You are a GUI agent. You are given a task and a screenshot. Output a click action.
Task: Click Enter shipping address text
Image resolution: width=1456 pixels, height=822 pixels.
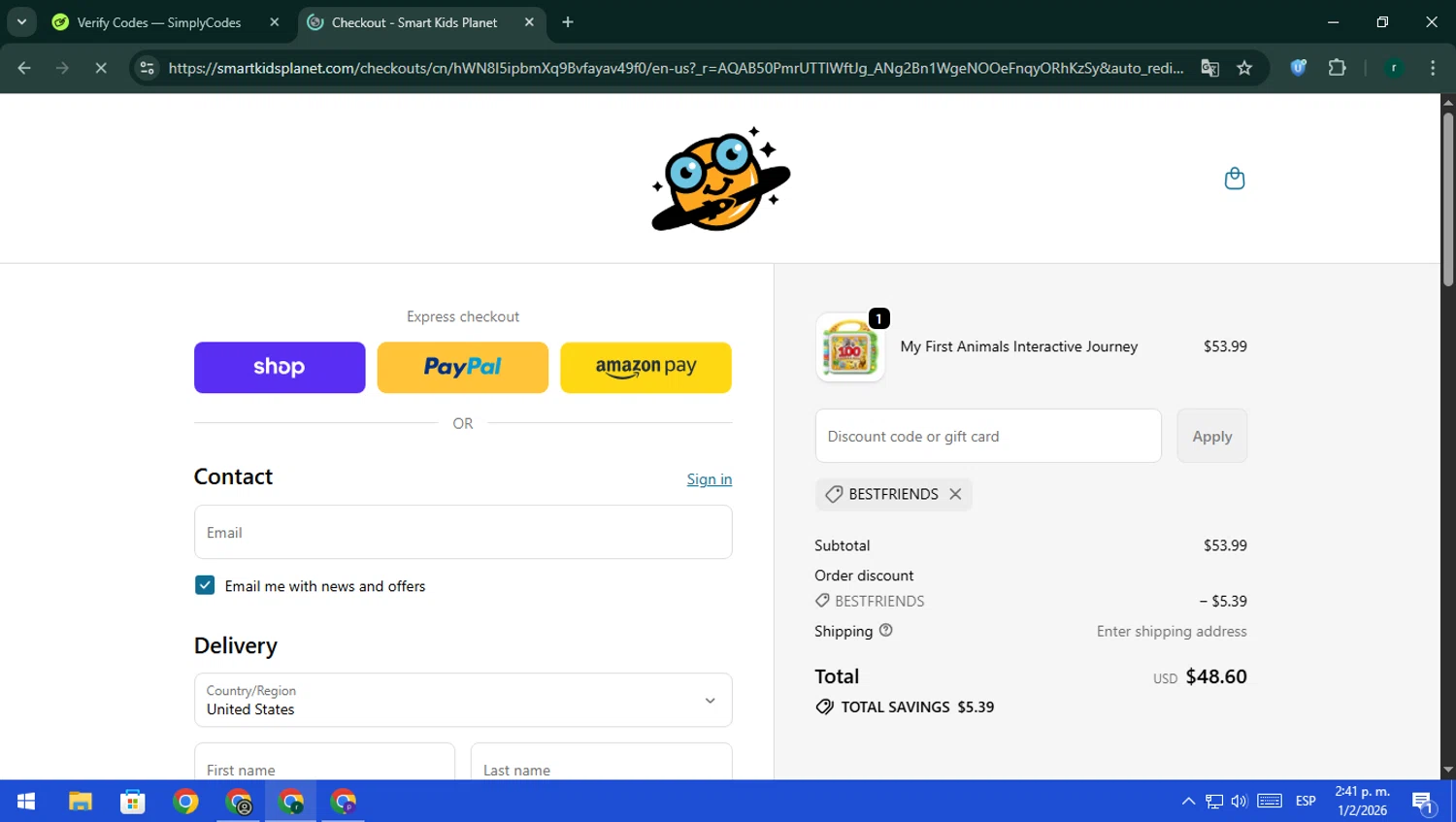tap(1172, 632)
